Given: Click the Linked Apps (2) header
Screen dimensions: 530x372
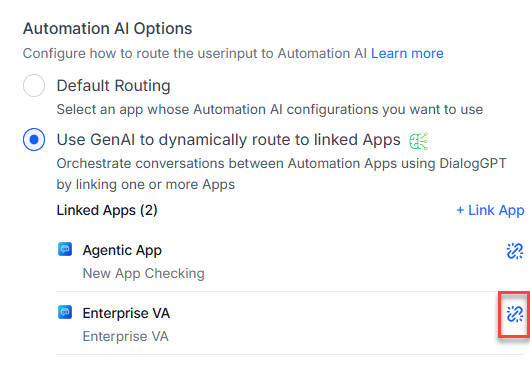Looking at the screenshot, I should [x=107, y=210].
